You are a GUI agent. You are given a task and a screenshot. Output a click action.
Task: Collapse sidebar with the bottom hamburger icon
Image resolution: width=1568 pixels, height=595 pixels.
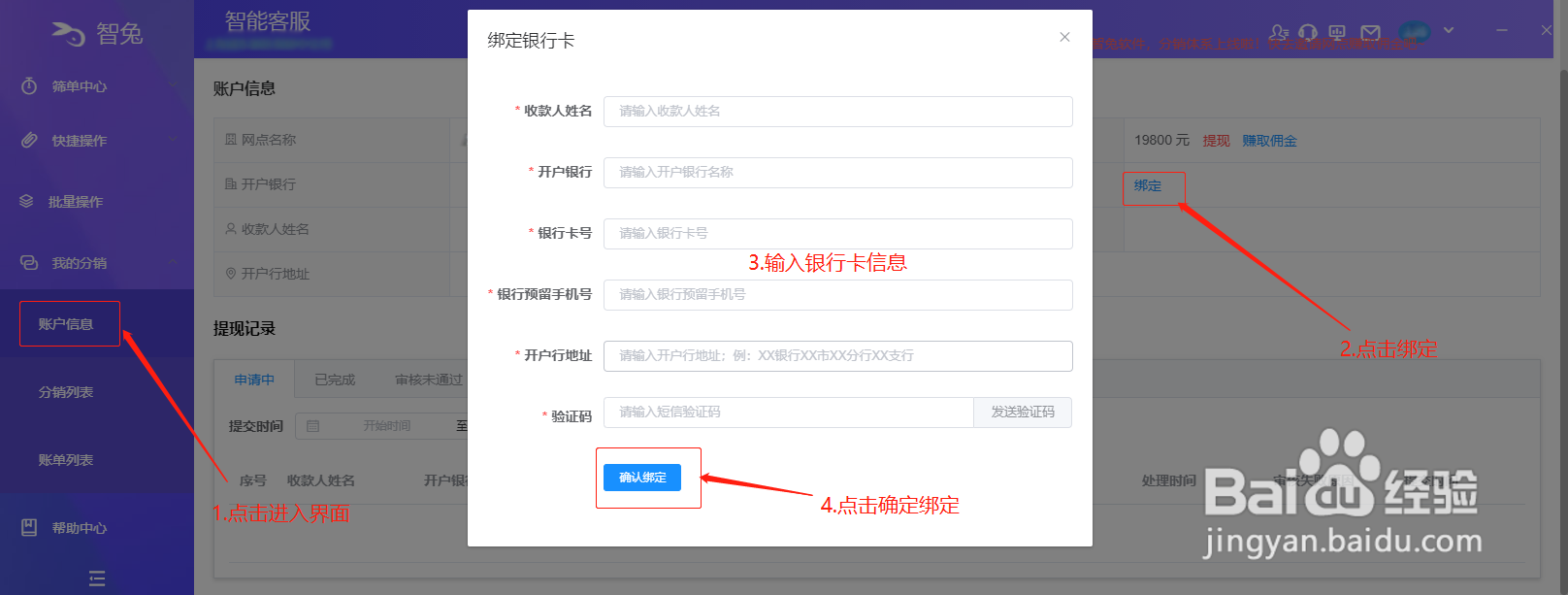(97, 578)
